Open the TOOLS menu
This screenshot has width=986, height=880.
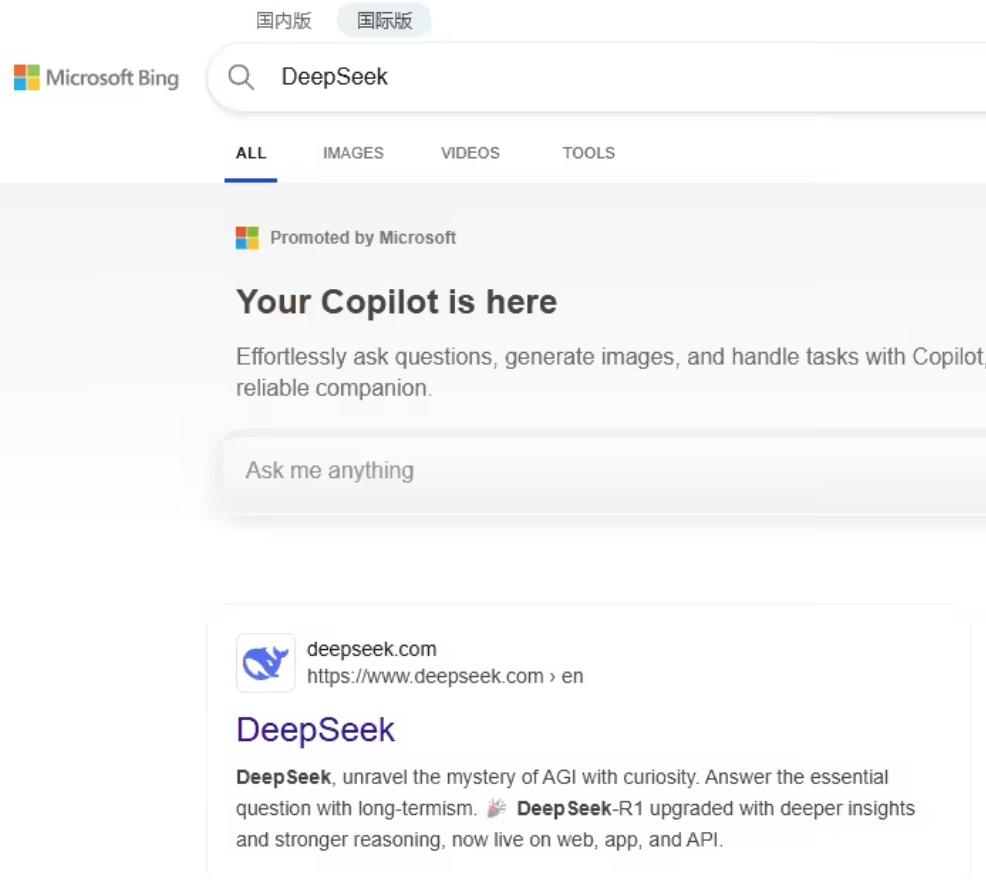pos(589,153)
